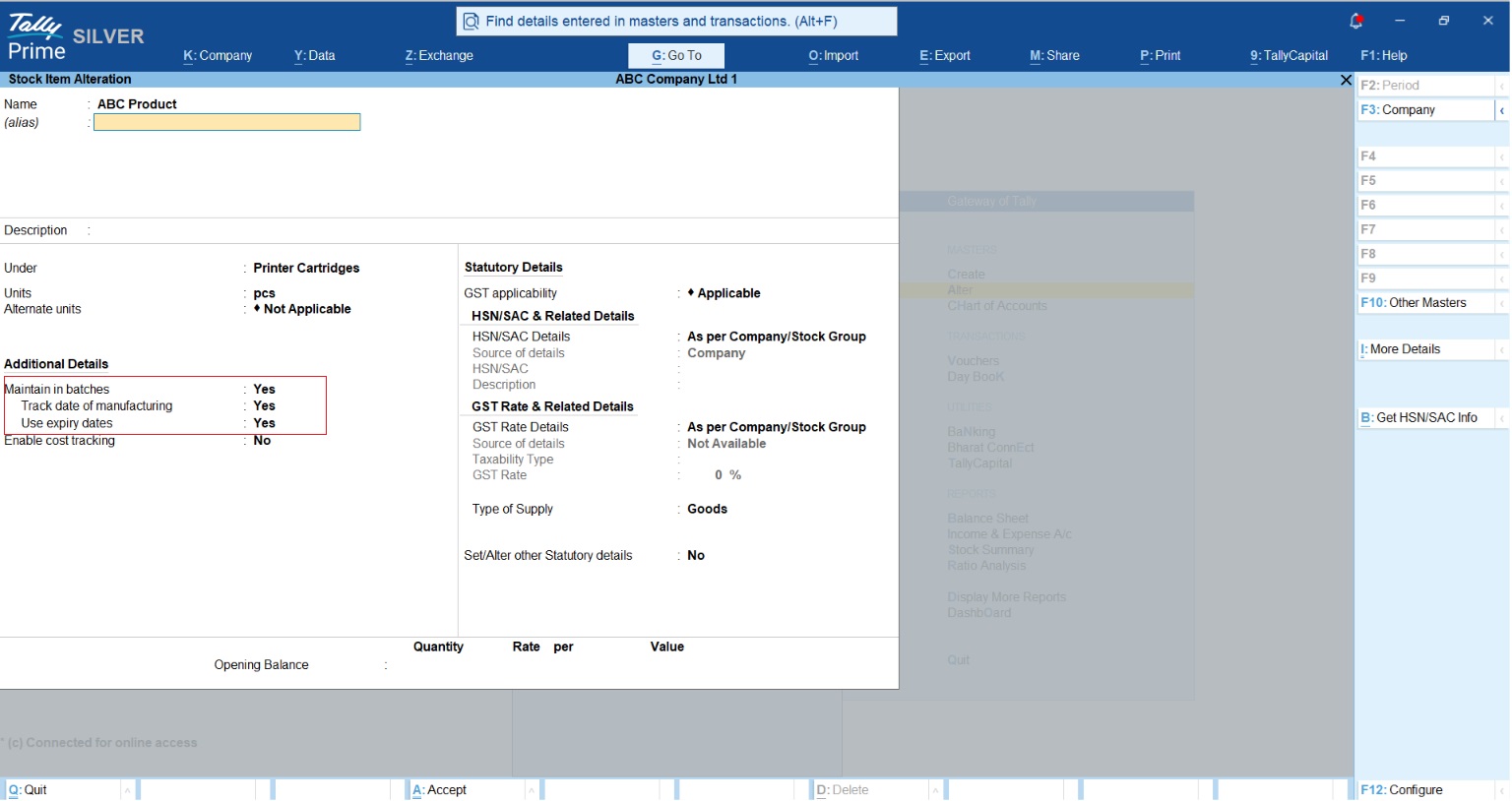Click Vouchers in Gateway of Tally window
This screenshot has width=1512, height=801.
click(x=973, y=361)
